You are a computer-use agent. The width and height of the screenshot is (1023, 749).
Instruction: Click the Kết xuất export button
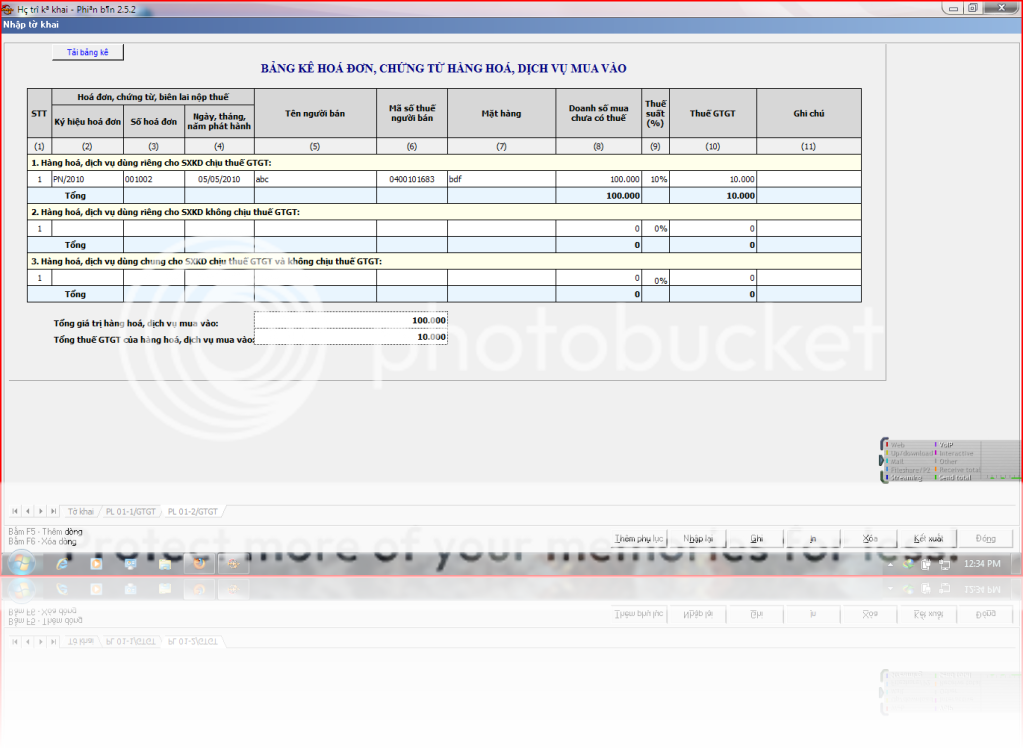point(928,538)
